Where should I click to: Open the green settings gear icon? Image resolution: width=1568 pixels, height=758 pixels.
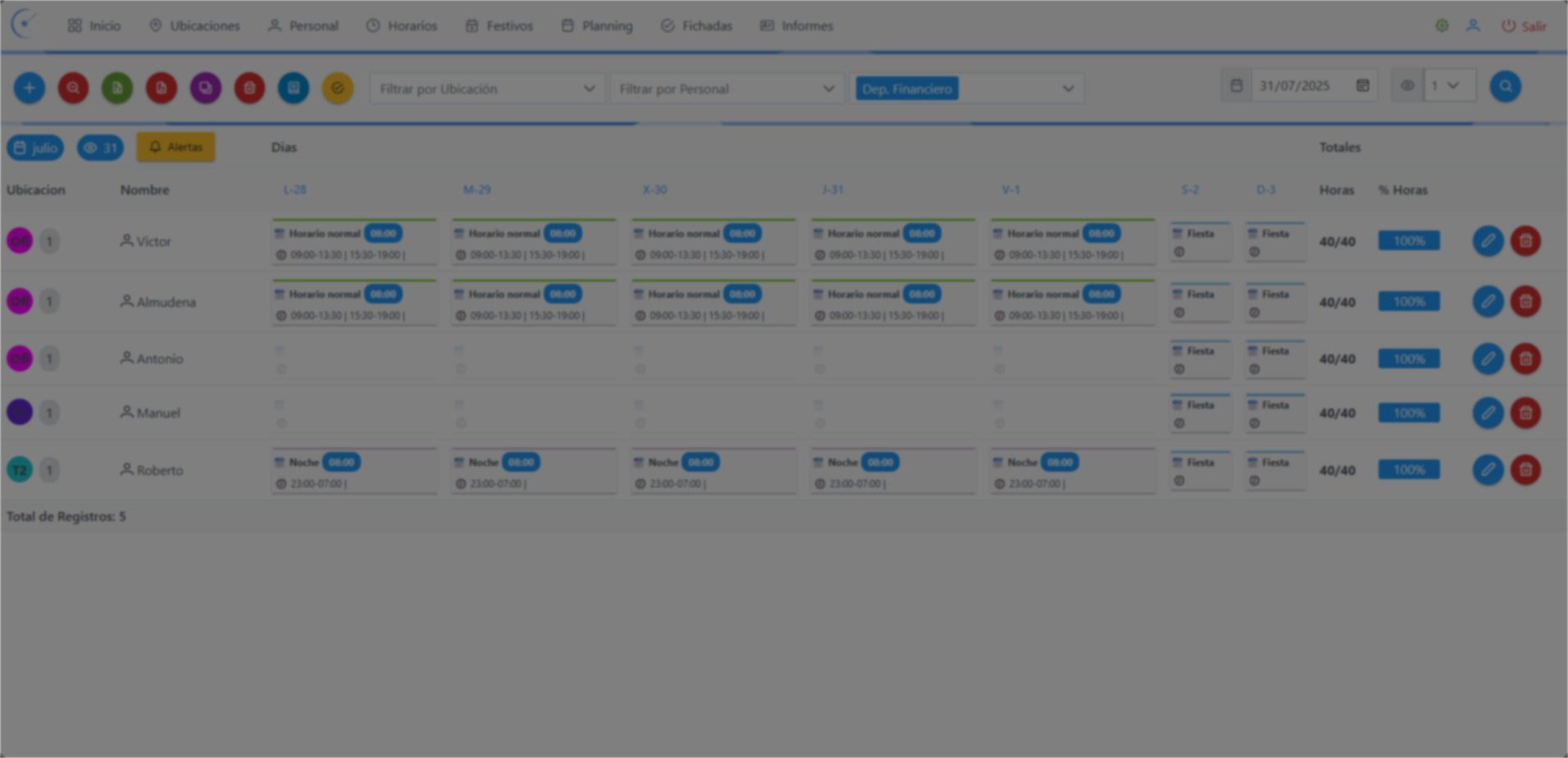coord(1442,26)
